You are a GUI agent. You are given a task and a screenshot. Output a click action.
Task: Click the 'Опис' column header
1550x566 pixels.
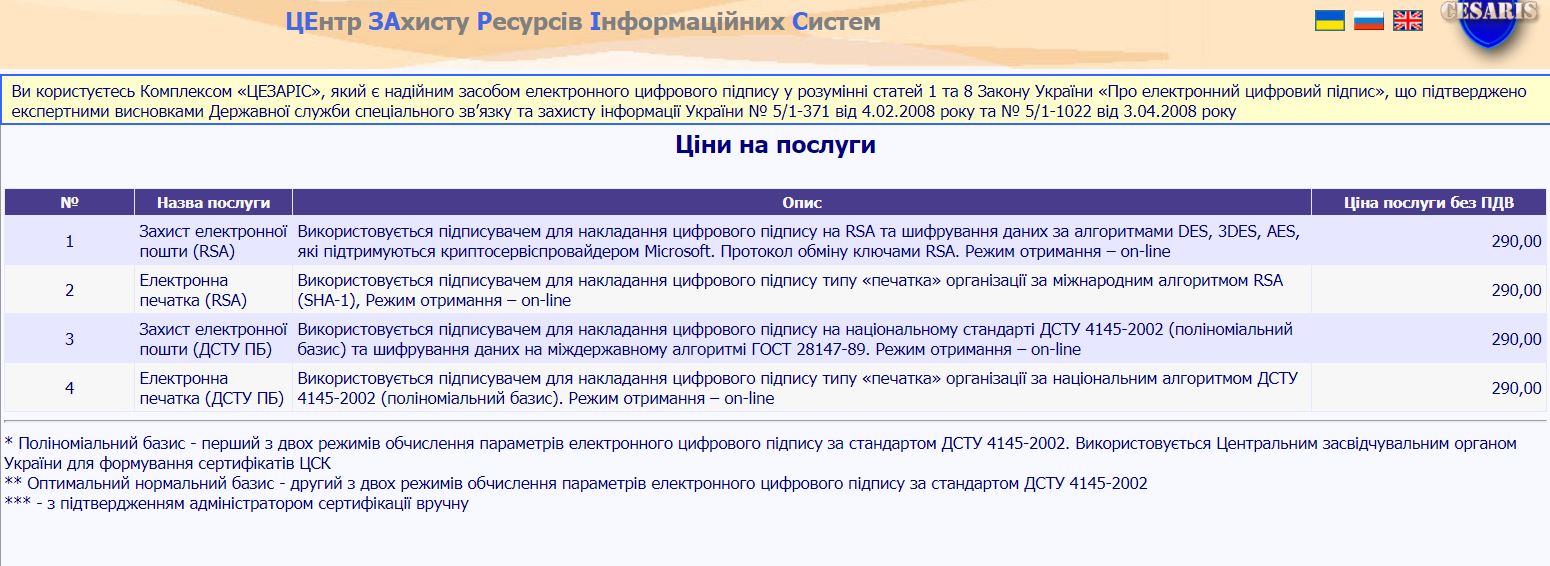point(801,202)
